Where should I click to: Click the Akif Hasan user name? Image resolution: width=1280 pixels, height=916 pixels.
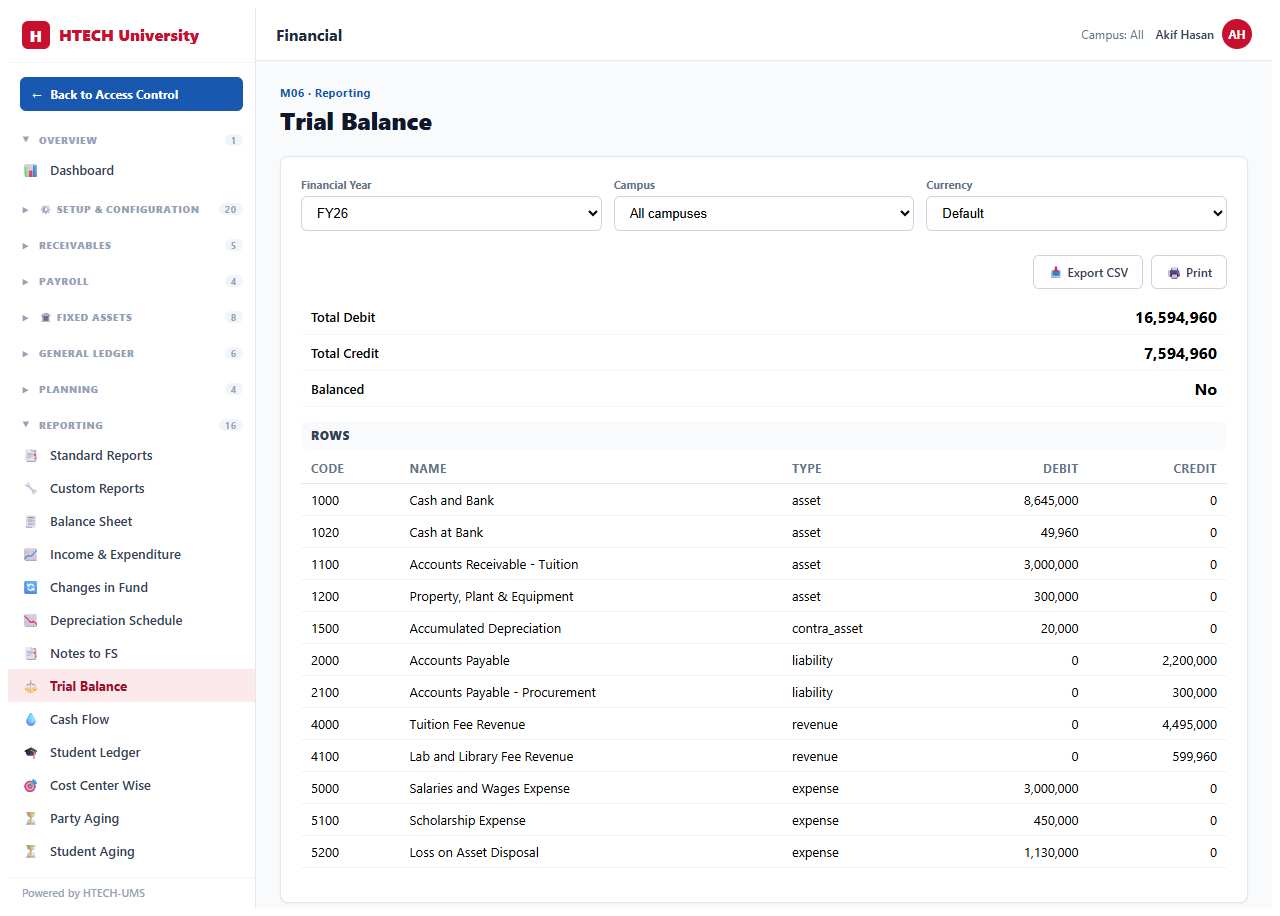pos(1184,35)
